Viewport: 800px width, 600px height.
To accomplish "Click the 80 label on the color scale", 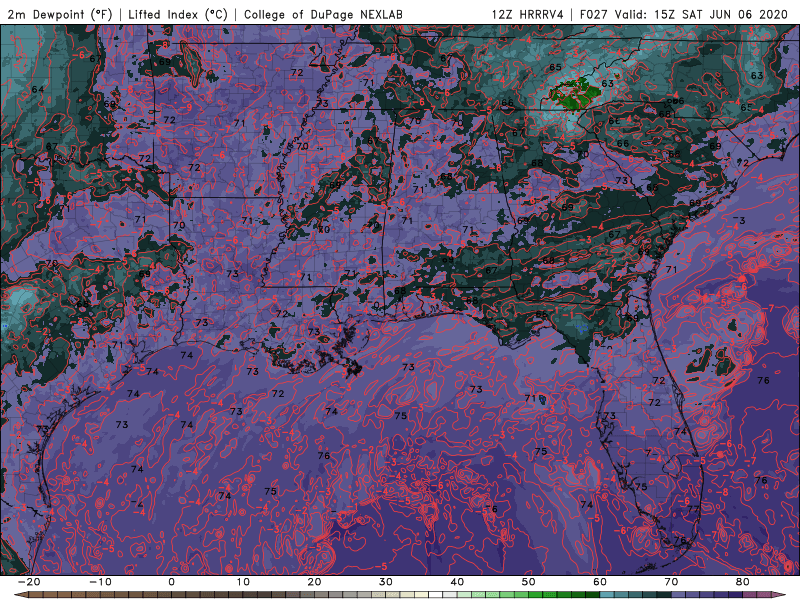I will click(743, 582).
